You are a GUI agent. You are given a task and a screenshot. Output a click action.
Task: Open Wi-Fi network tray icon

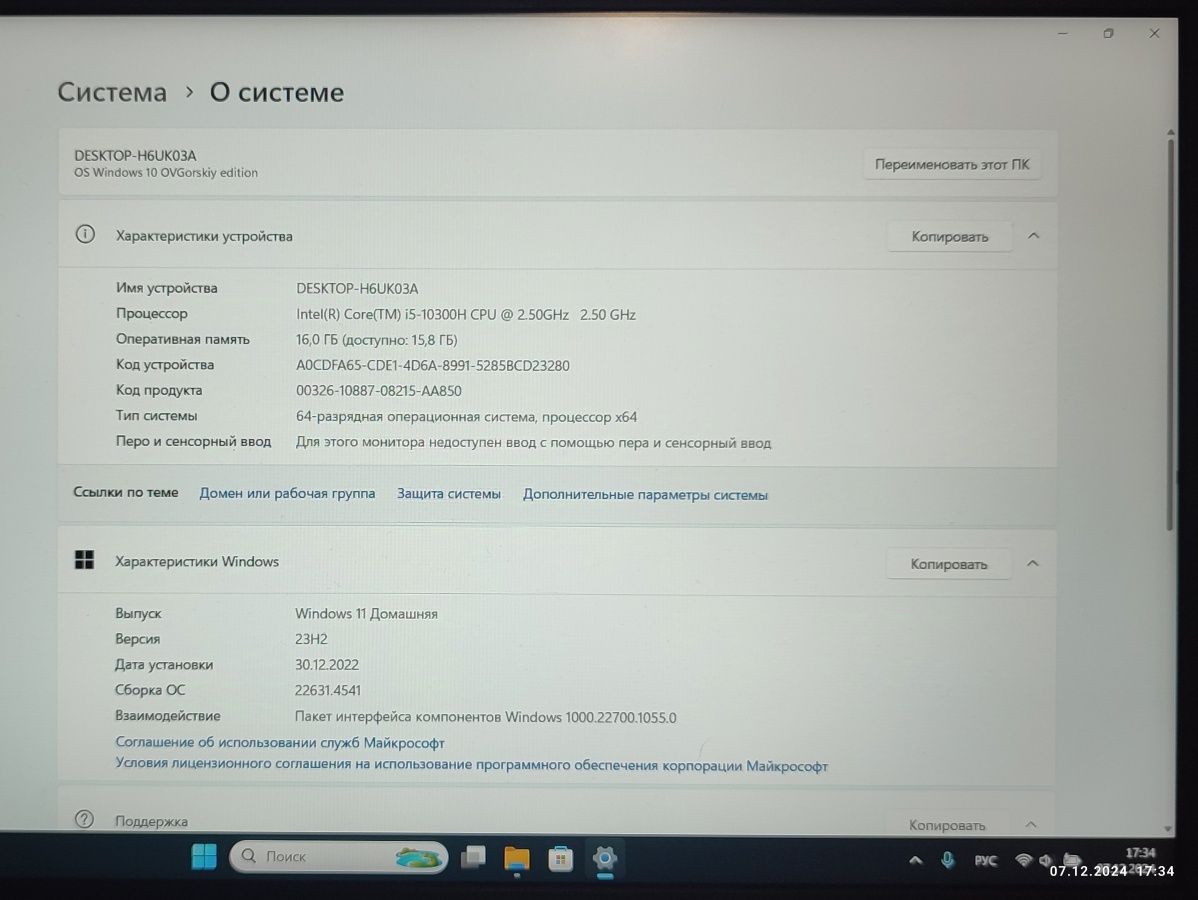click(1024, 860)
